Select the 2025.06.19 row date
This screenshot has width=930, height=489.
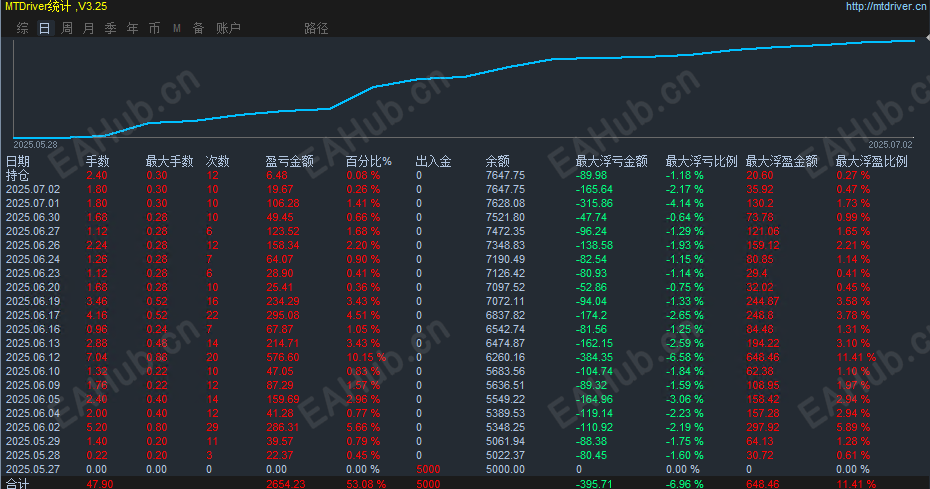pyautogui.click(x=33, y=301)
